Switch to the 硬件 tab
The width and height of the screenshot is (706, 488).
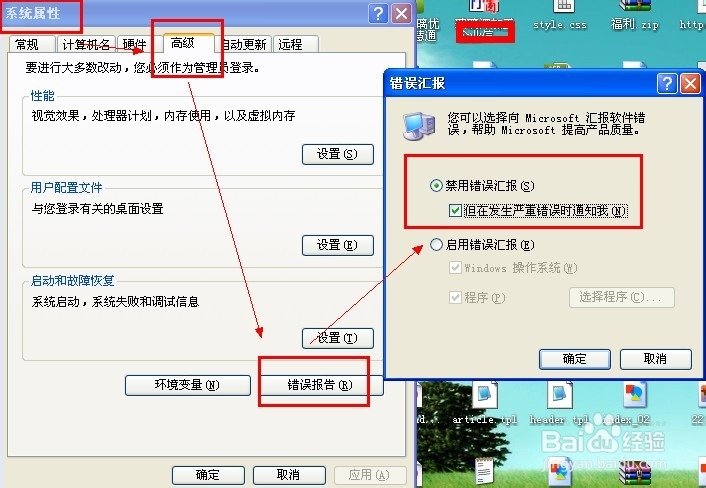pyautogui.click(x=134, y=45)
